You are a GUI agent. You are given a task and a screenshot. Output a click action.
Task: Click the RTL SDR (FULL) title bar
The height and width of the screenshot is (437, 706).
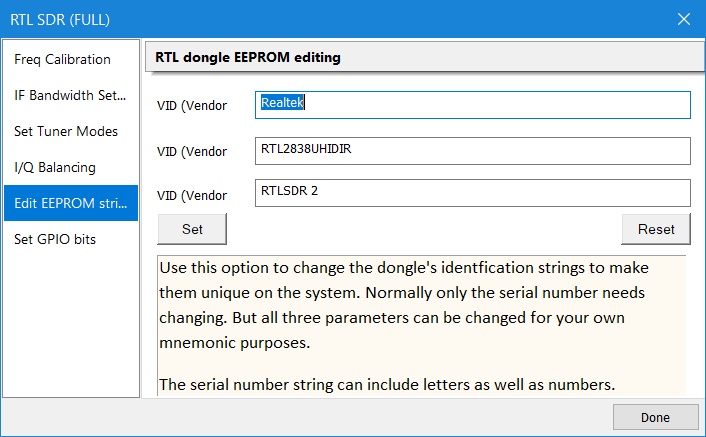click(x=300, y=19)
